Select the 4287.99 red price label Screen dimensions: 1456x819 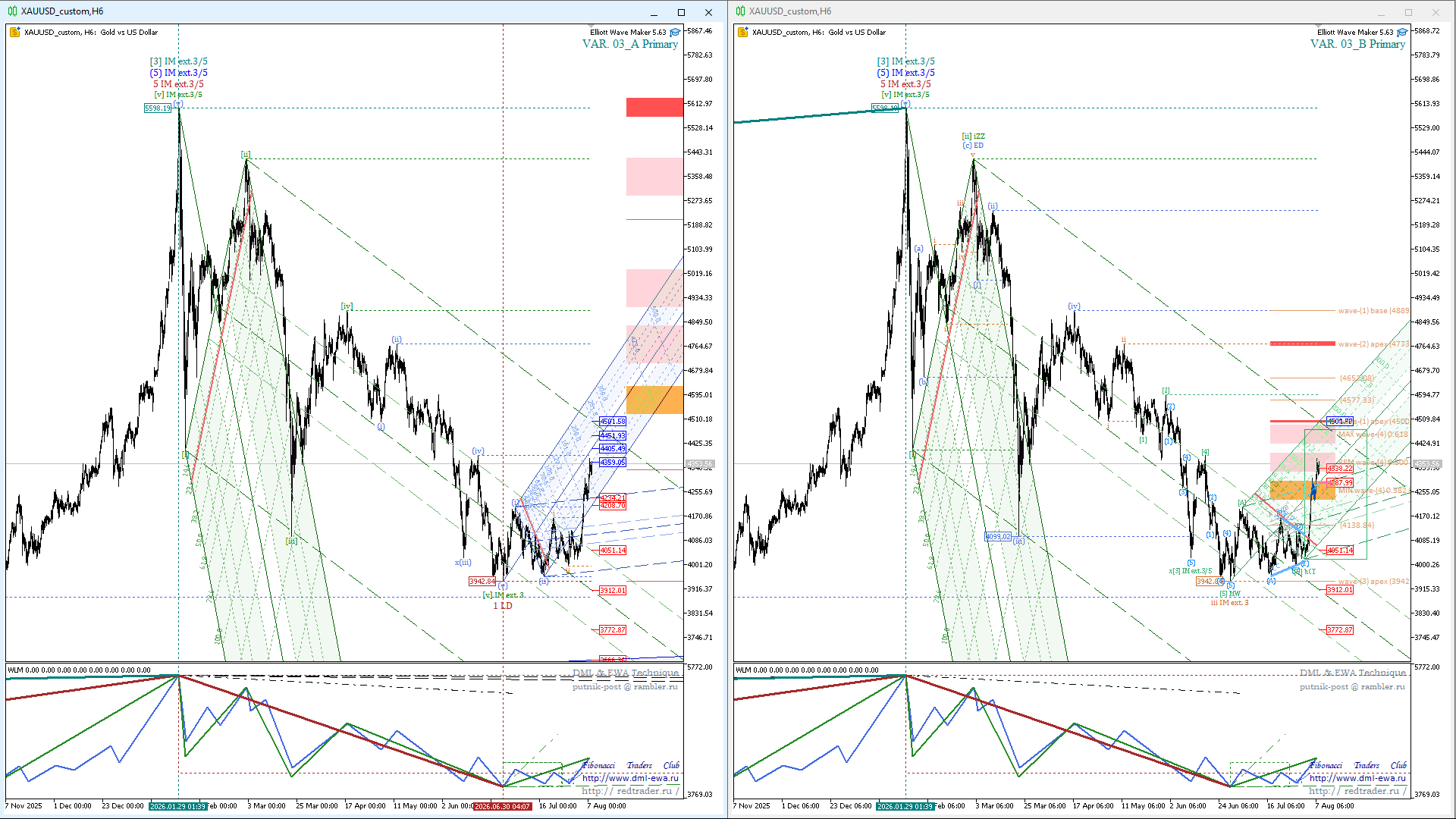click(1340, 483)
